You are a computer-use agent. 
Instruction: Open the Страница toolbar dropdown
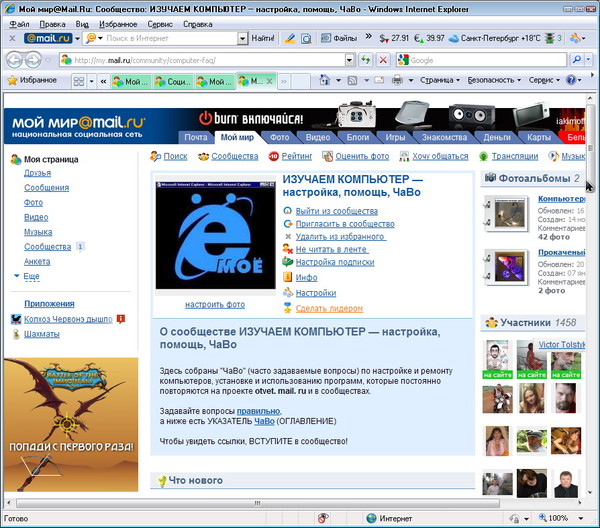tap(440, 80)
